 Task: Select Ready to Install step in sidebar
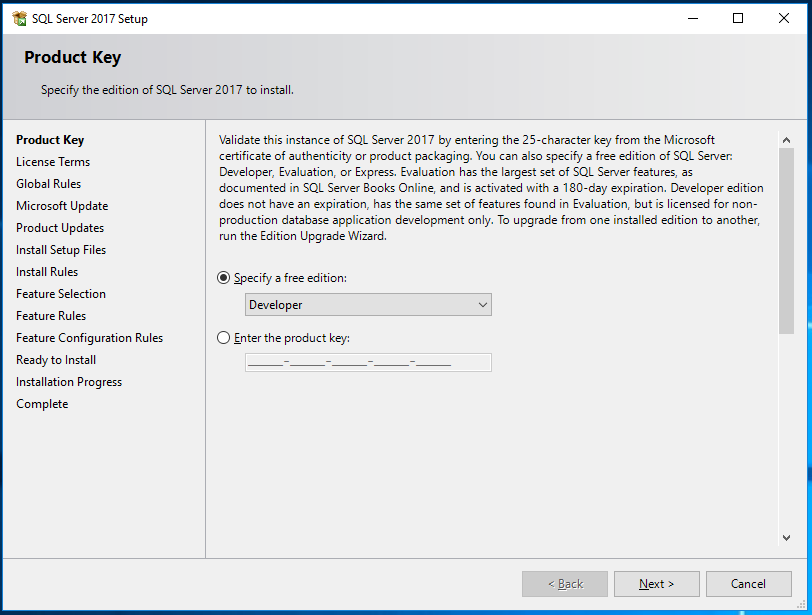(56, 360)
